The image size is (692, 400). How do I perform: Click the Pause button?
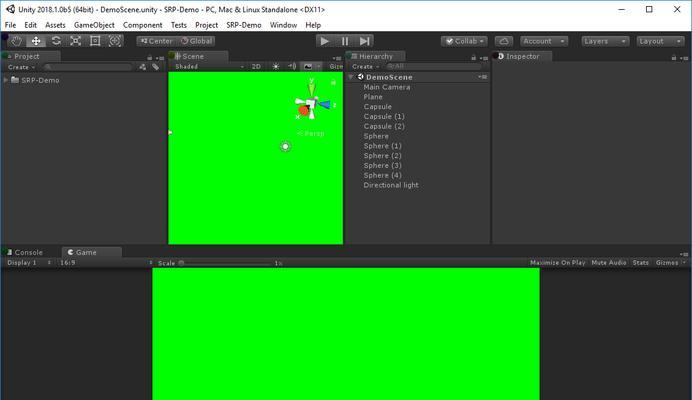tap(345, 41)
